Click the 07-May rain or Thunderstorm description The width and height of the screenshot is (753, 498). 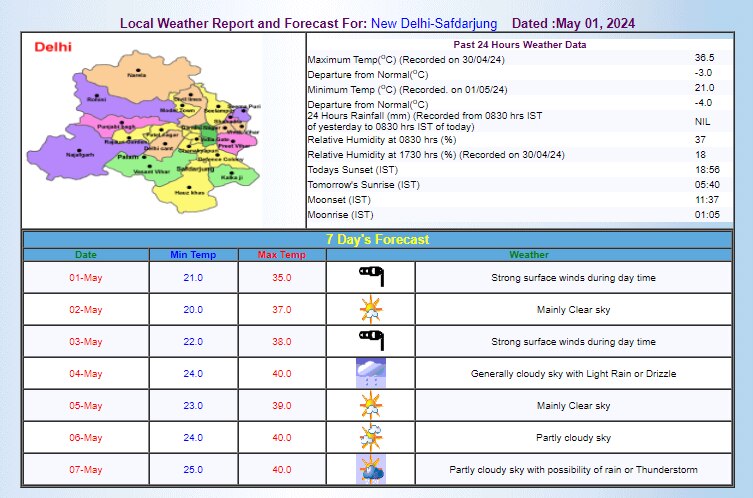point(573,470)
